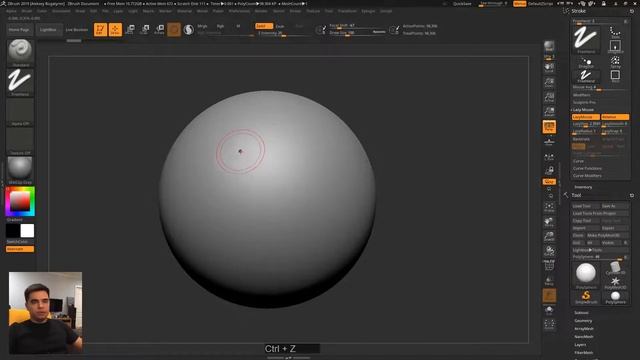The height and width of the screenshot is (360, 640).
Task: Open the Transform menu
Action: tap(347, 11)
